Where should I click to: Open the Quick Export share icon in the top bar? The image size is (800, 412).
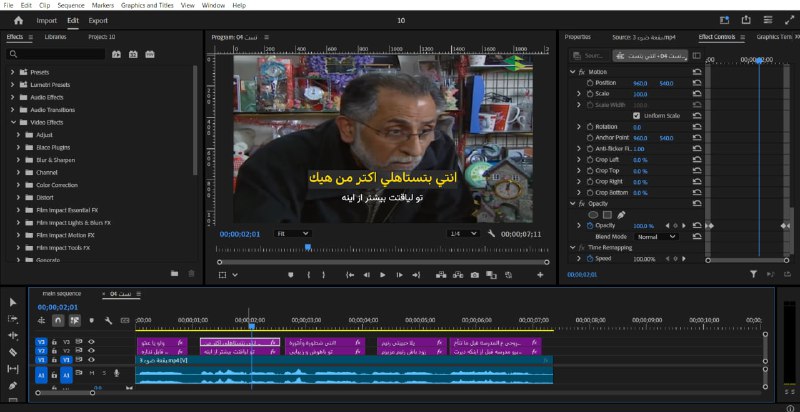[746, 20]
